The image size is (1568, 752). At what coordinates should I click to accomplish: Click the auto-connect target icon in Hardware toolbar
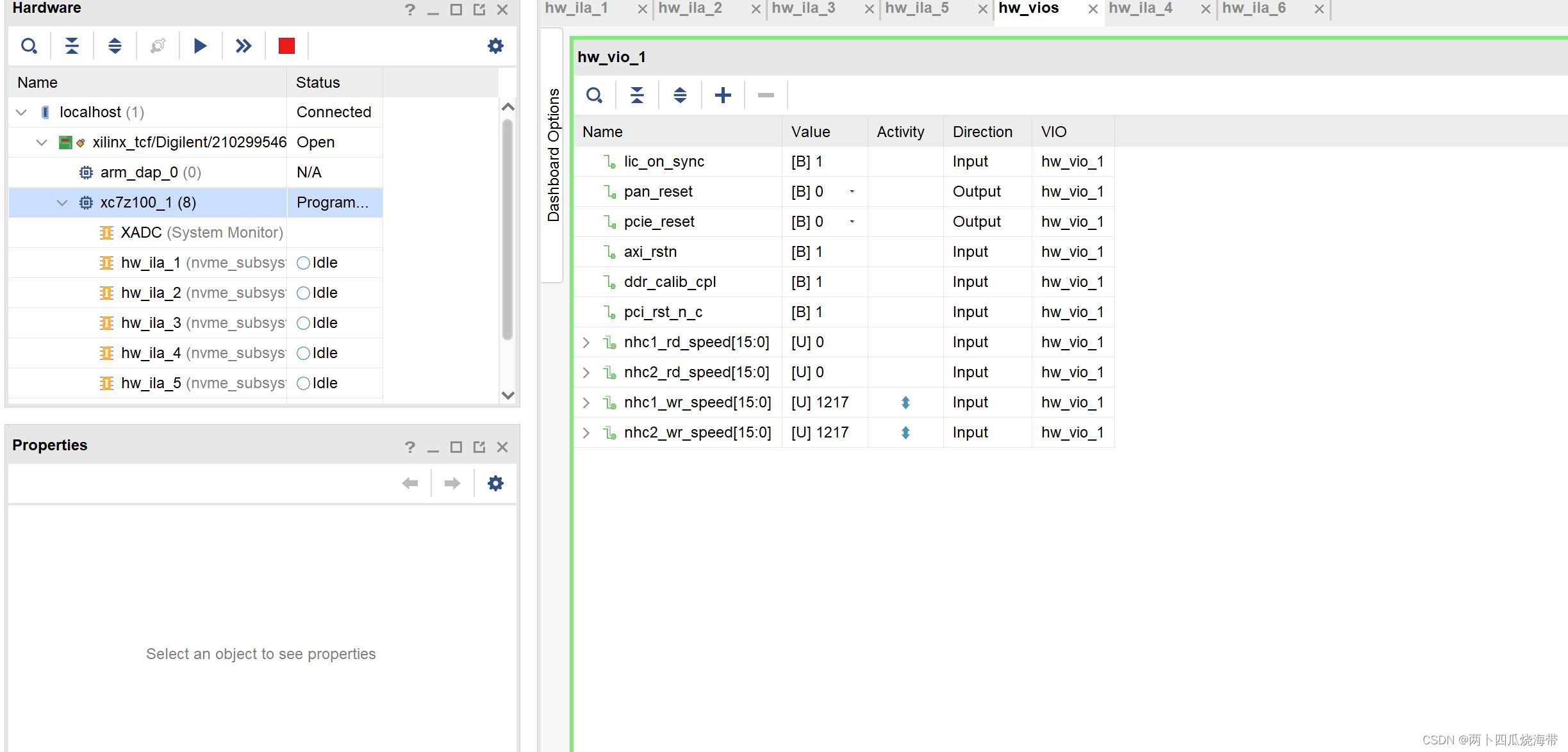tap(158, 46)
